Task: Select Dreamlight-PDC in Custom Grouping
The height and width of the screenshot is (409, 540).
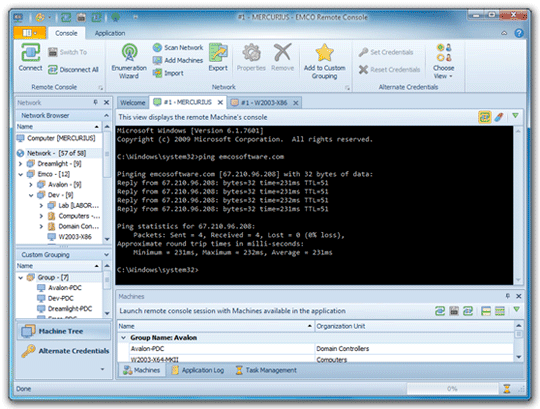Action: point(64,308)
